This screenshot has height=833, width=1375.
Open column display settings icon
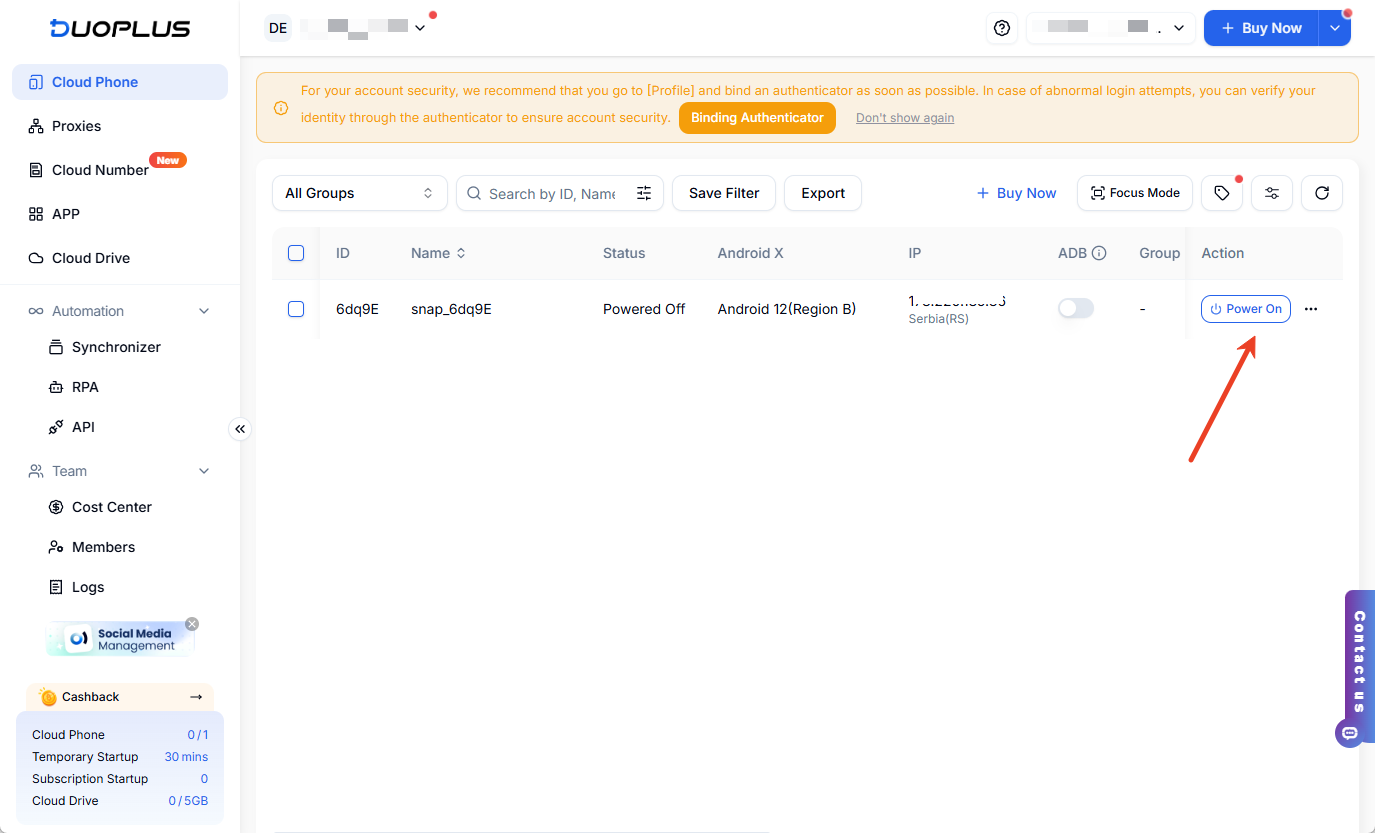1271,193
